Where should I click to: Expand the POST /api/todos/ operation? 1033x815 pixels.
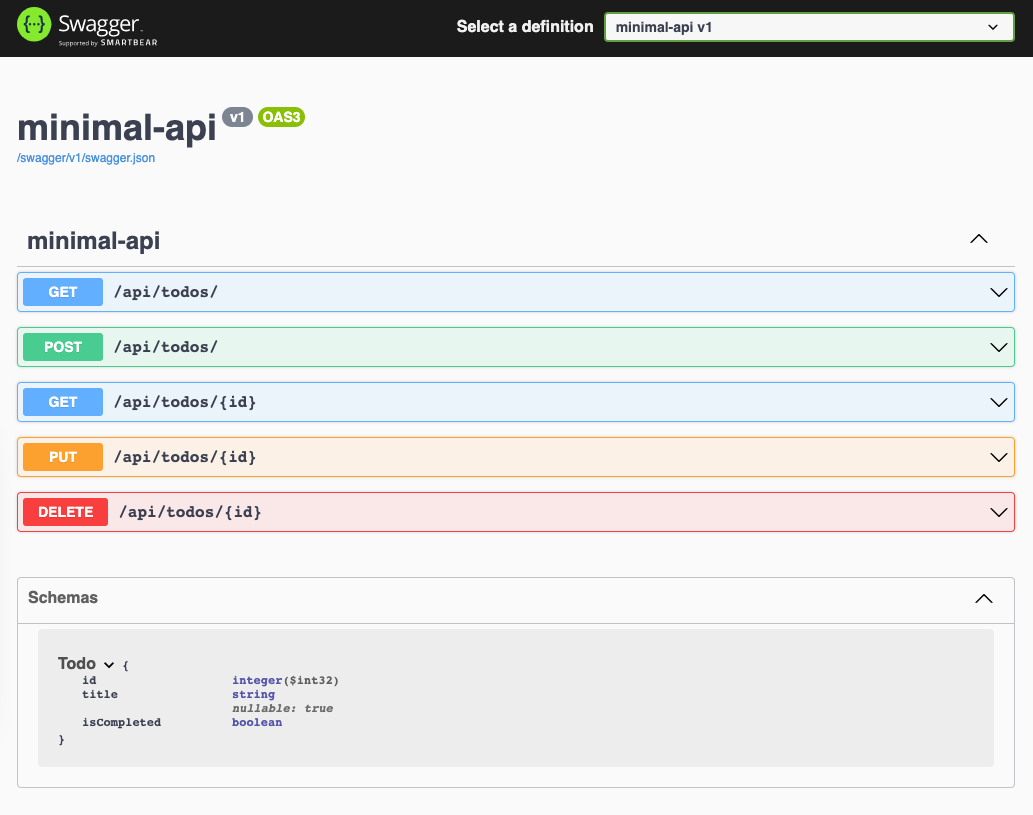coord(997,347)
